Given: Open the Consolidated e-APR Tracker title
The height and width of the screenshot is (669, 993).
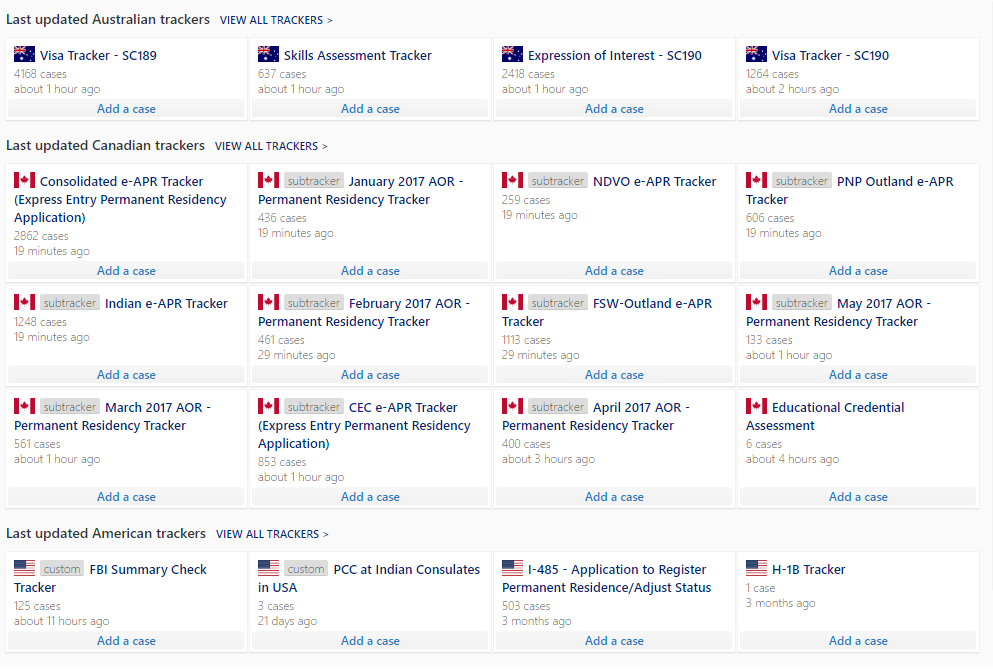Looking at the screenshot, I should pyautogui.click(x=120, y=200).
